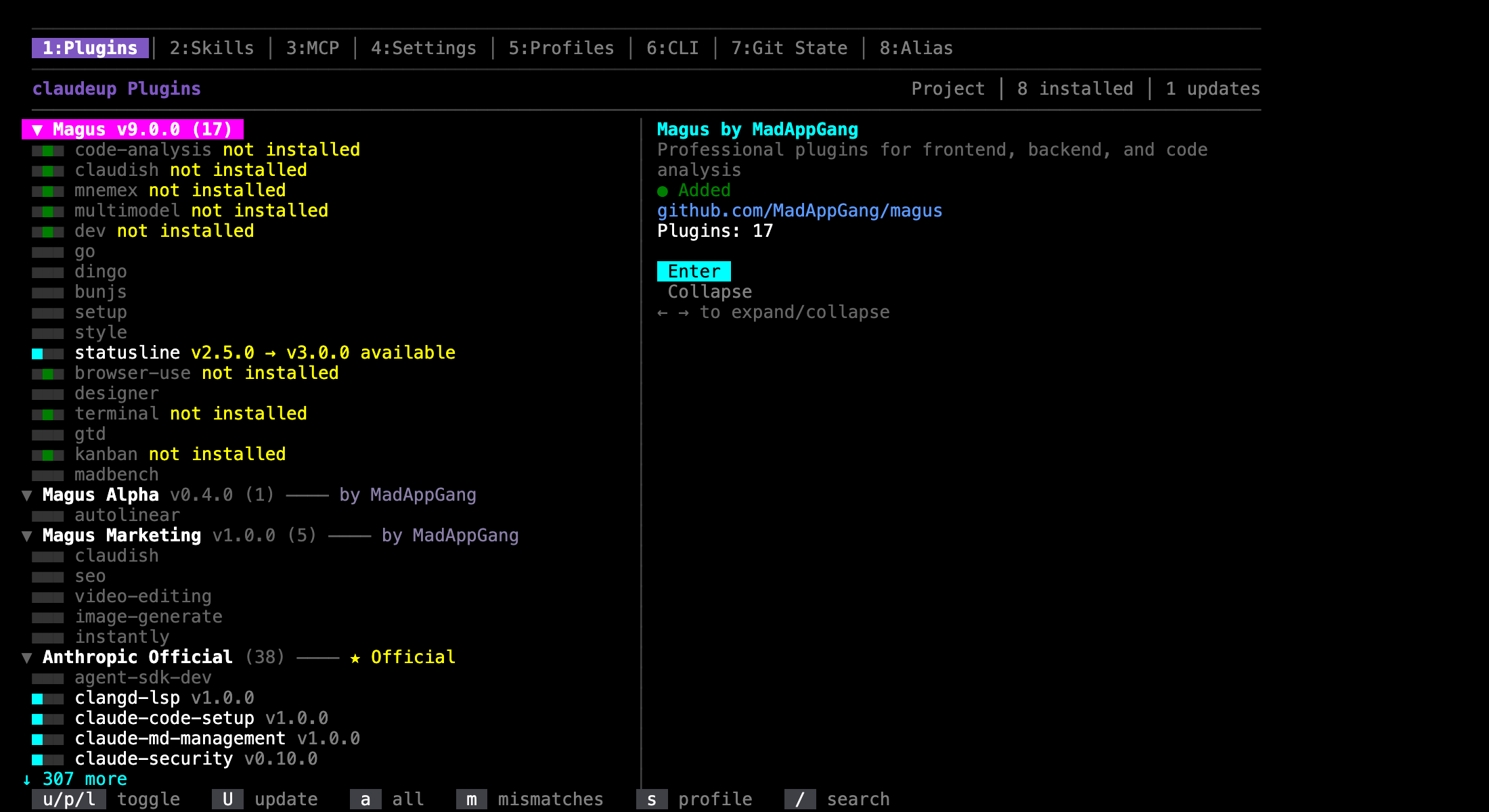The image size is (1489, 812).
Task: Toggle scope indicator for mnemex
Action: 48,191
